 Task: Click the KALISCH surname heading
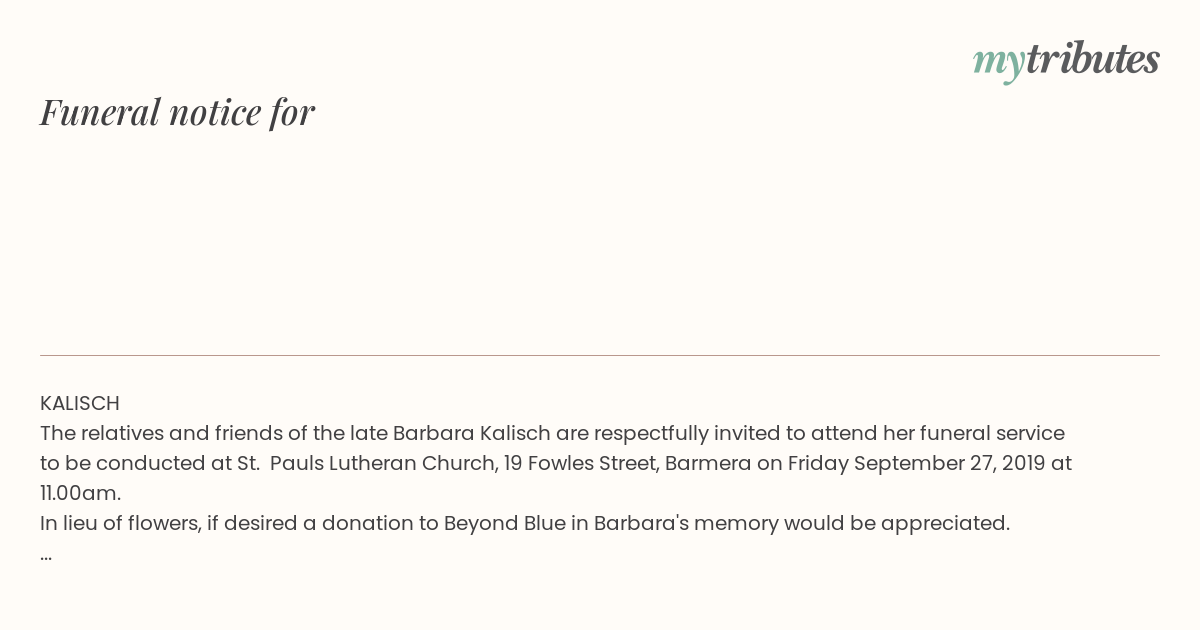tap(80, 403)
